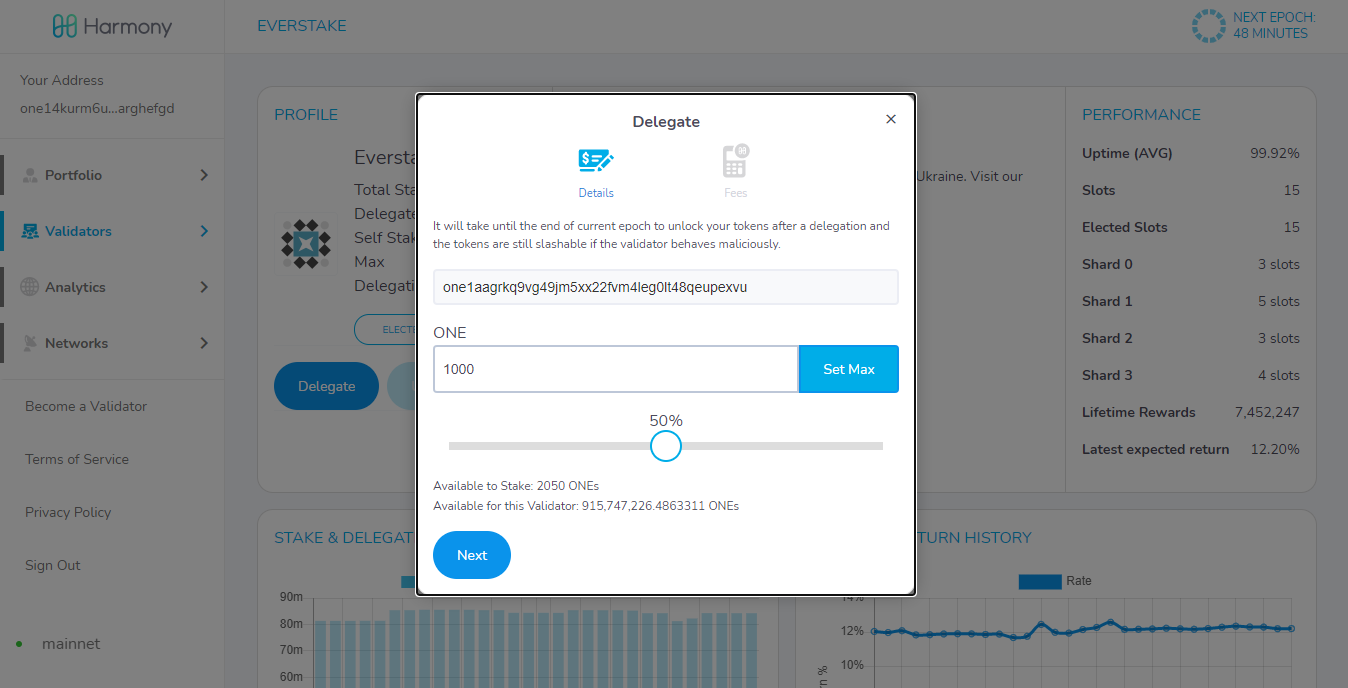Click the blue Delegate button on the profile
This screenshot has width=1348, height=688.
326,386
